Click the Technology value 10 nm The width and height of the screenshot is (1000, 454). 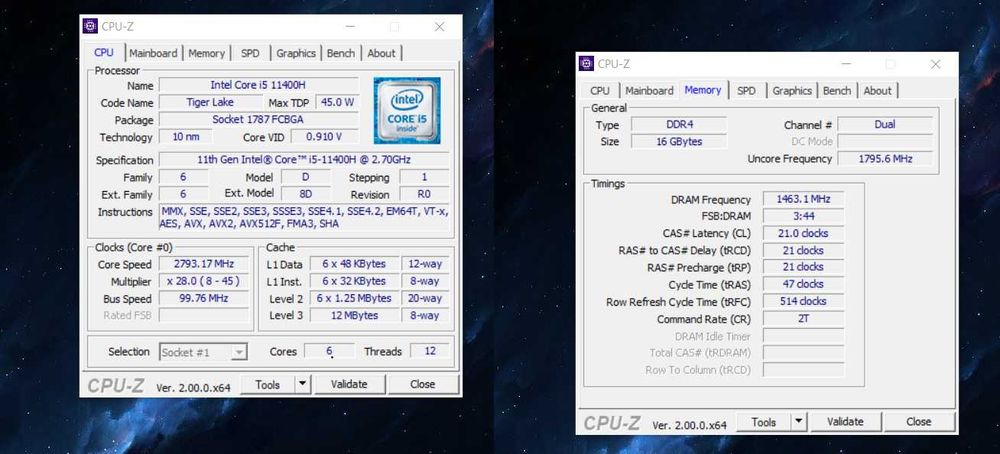point(186,136)
